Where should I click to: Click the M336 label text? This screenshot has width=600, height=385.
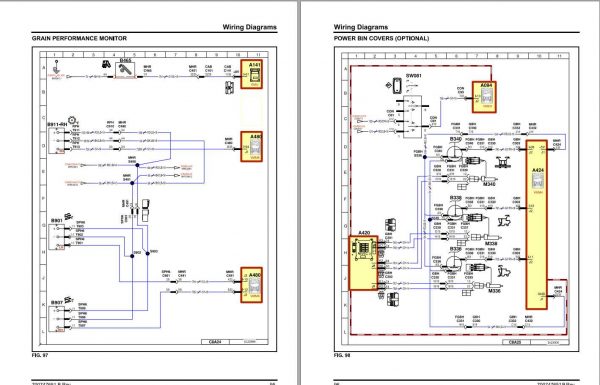(x=494, y=291)
